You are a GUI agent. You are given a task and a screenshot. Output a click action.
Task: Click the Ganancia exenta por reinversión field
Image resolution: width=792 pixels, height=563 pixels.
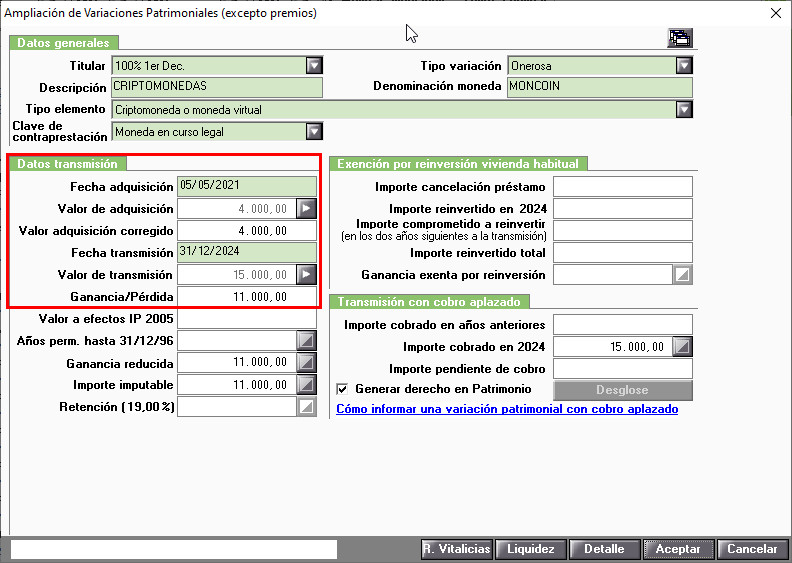(613, 275)
